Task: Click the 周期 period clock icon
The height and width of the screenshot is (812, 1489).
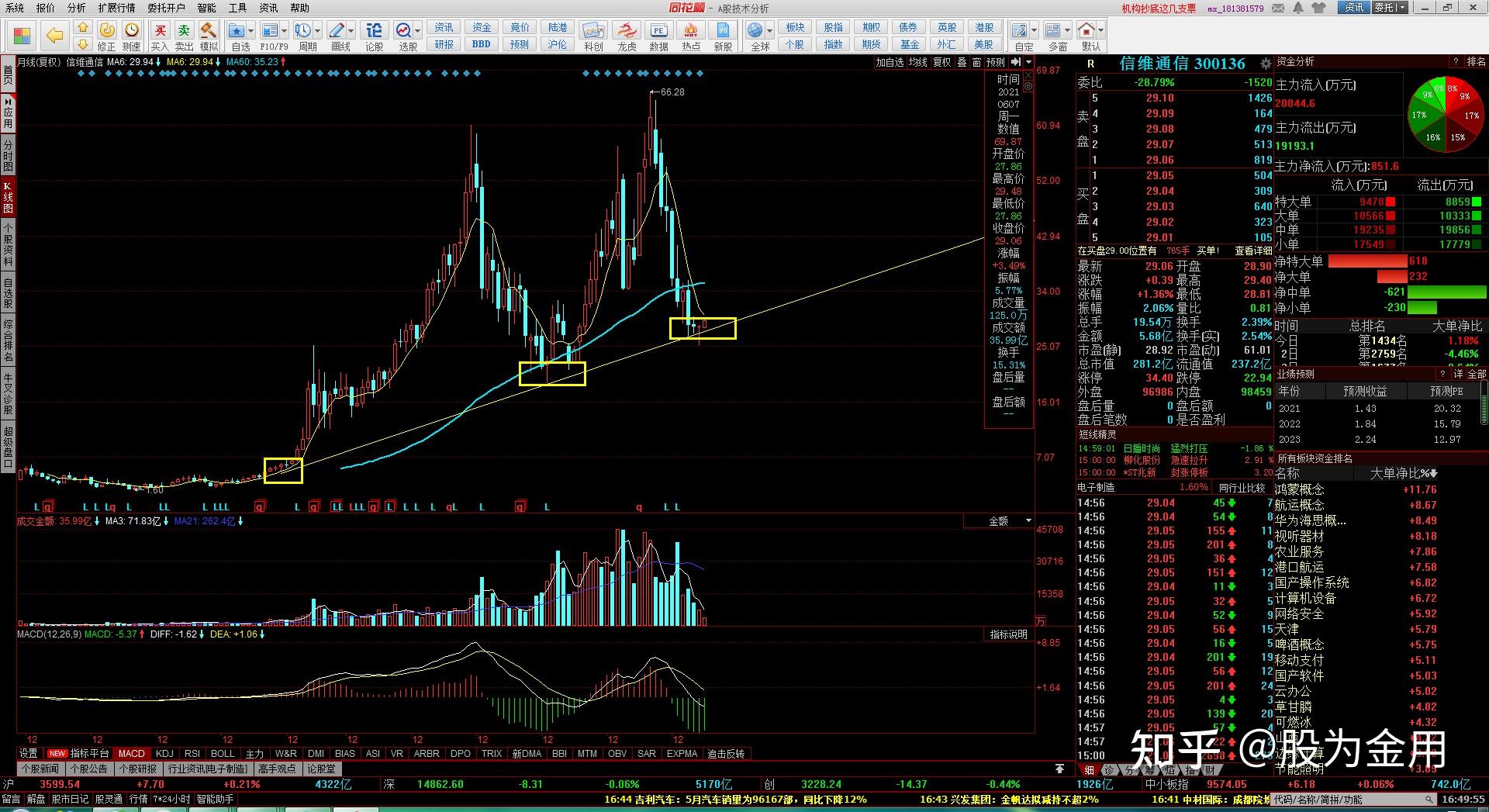Action: pyautogui.click(x=302, y=30)
